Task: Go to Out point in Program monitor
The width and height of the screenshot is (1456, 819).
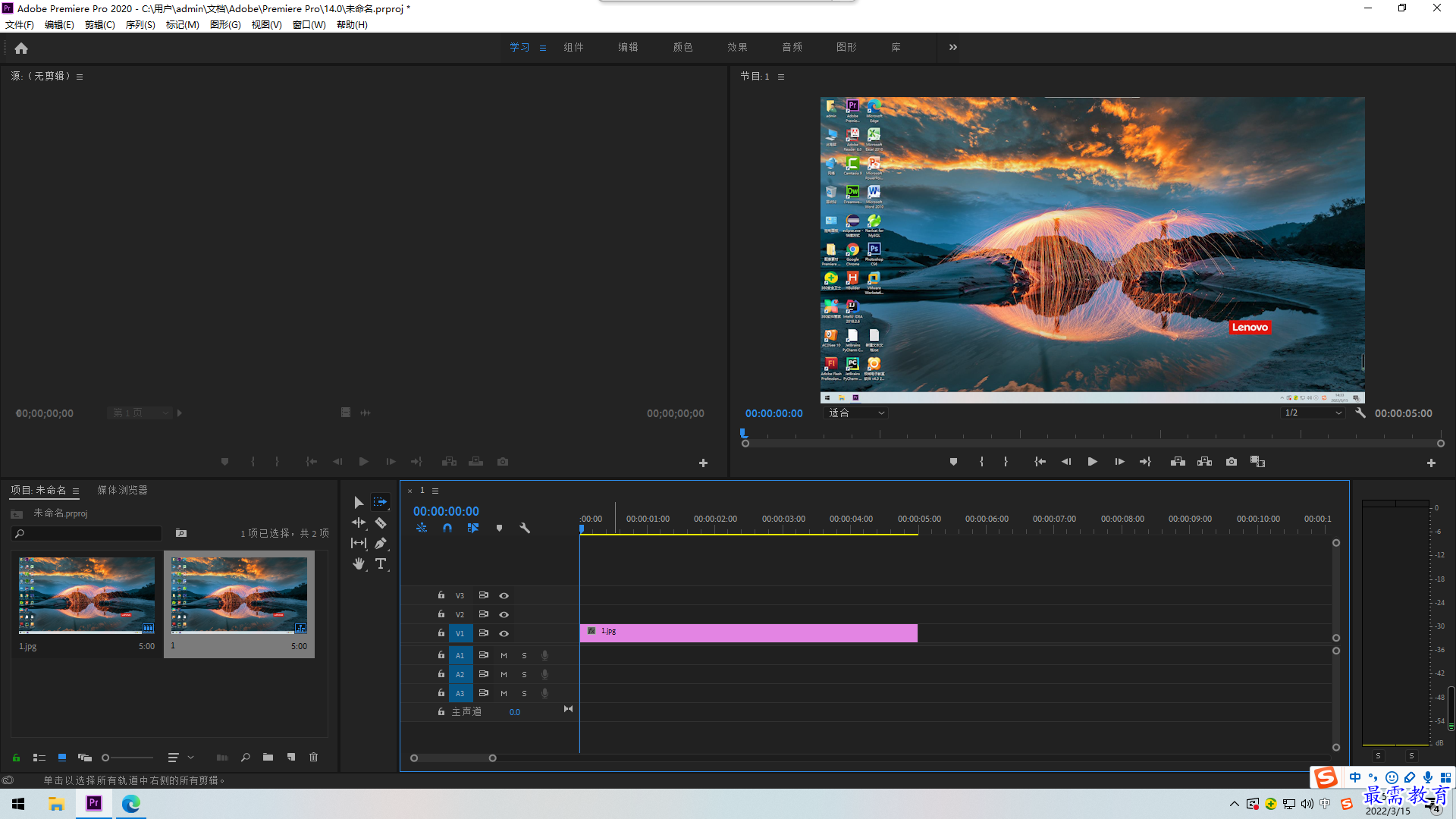Action: coord(1145,462)
